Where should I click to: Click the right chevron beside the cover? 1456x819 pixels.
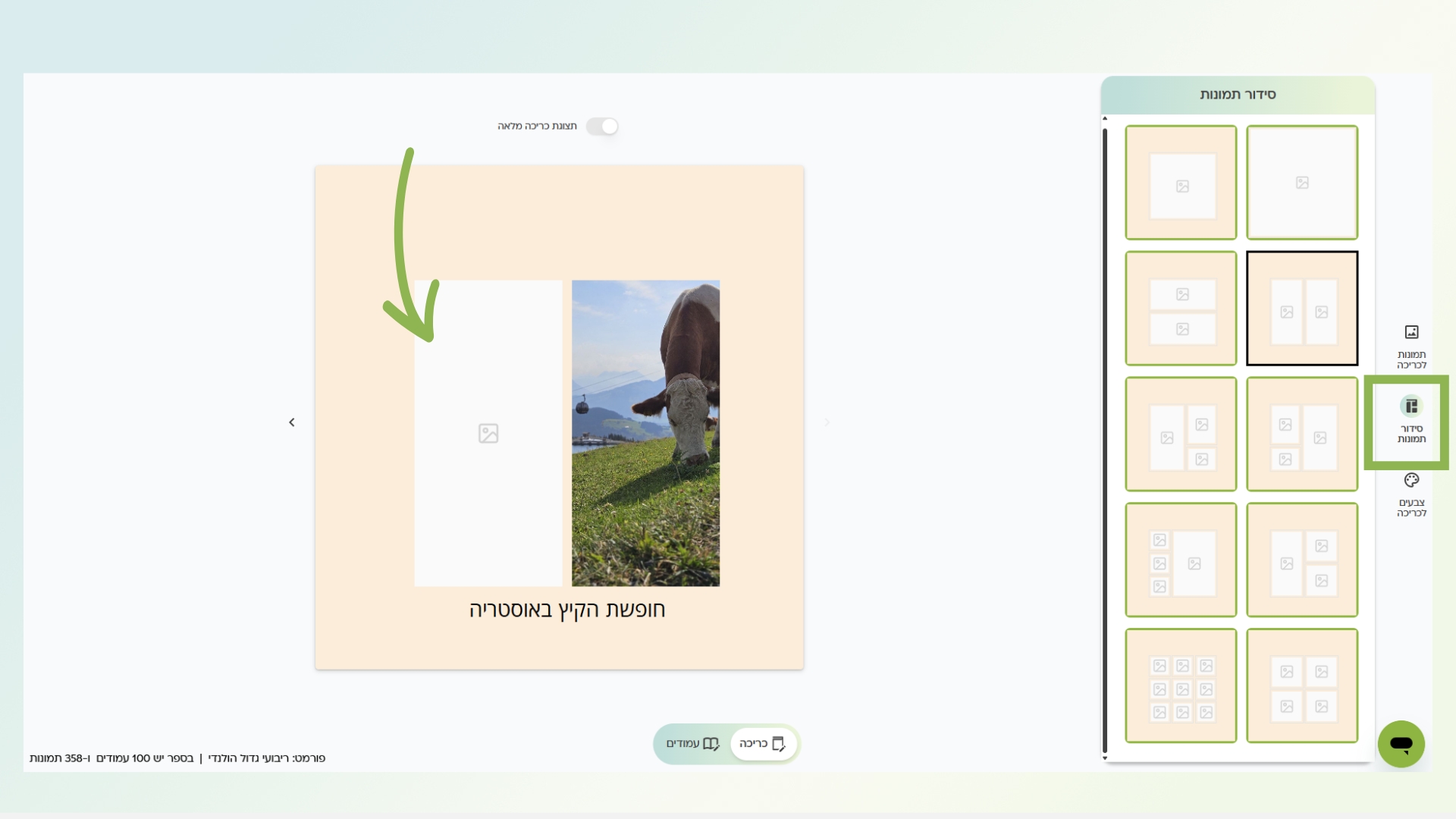(x=827, y=422)
